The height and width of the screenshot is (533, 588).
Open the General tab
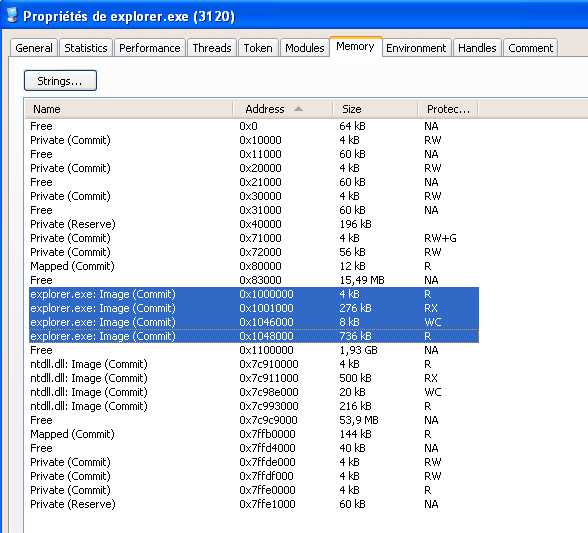(x=34, y=48)
